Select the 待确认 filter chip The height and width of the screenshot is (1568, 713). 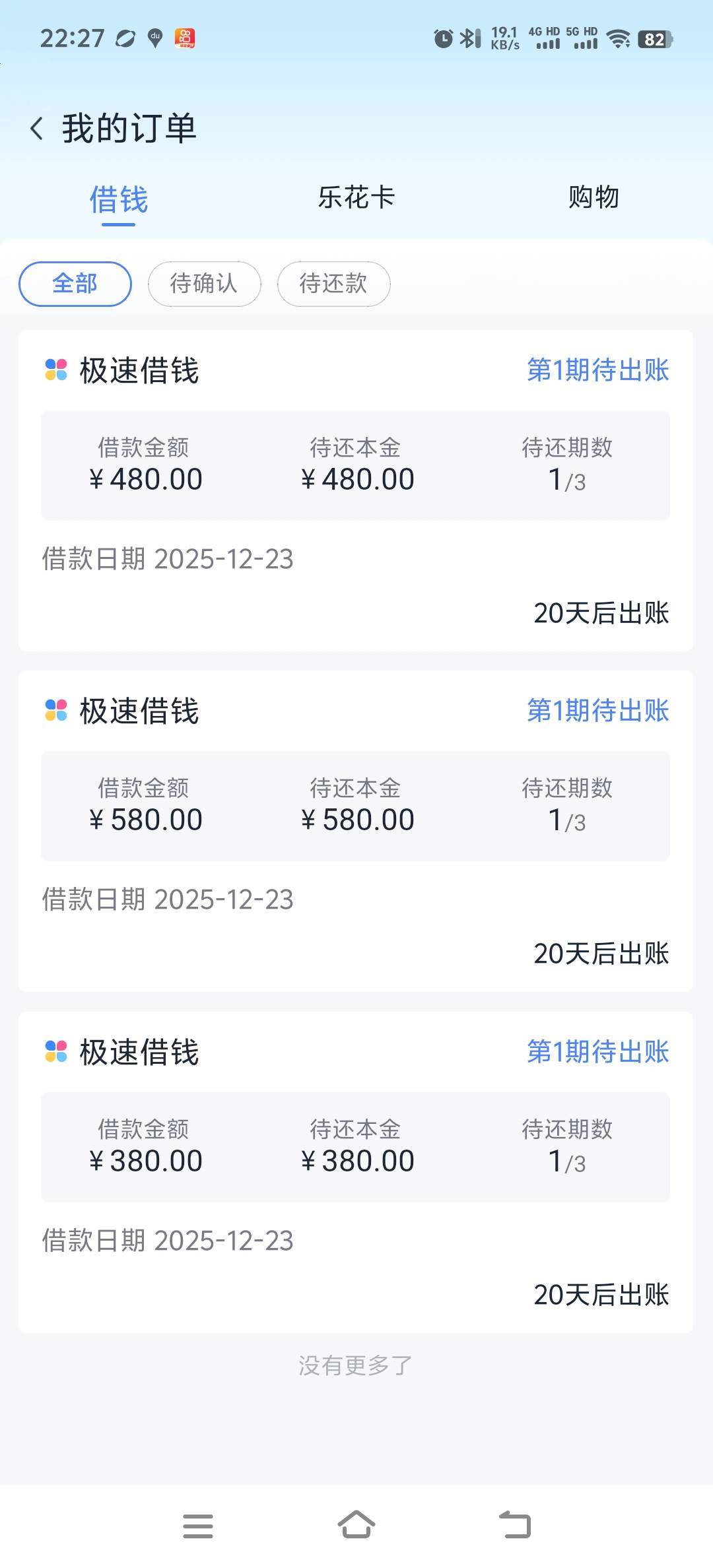click(204, 284)
